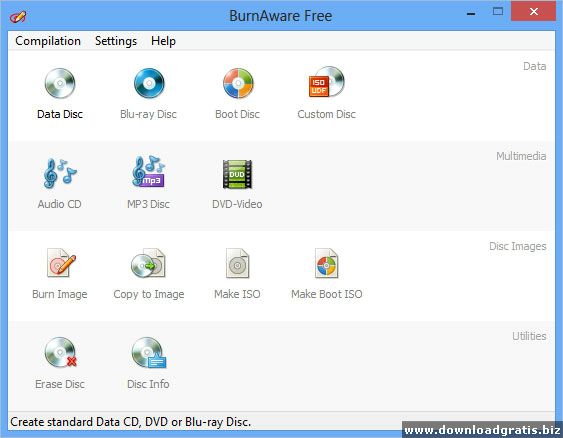Screen dimensions: 563x438
Task: Click the "Blu-ray Disc" label
Action: point(148,114)
